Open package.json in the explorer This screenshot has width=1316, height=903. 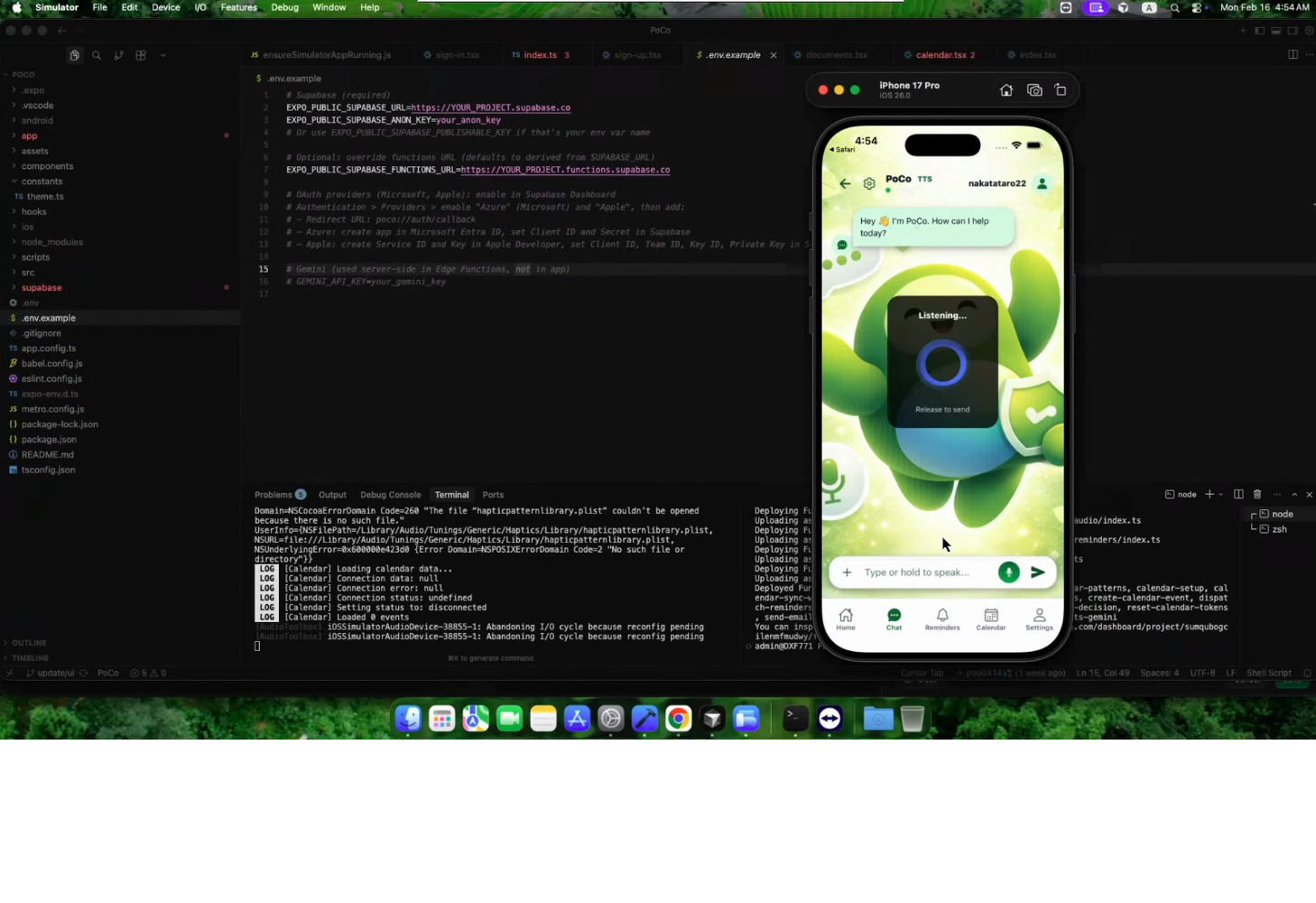pos(49,440)
